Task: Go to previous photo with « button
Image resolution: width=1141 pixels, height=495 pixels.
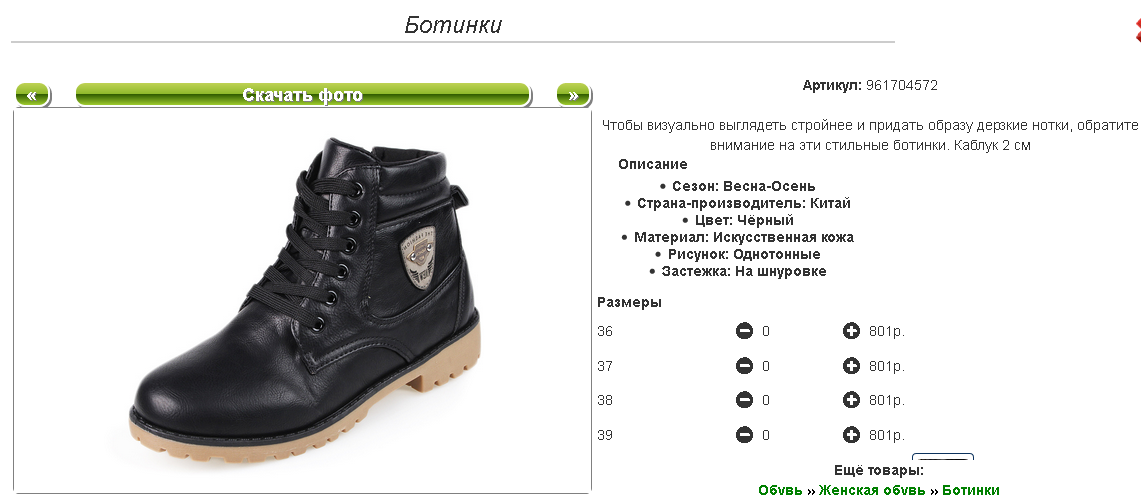Action: 32,95
